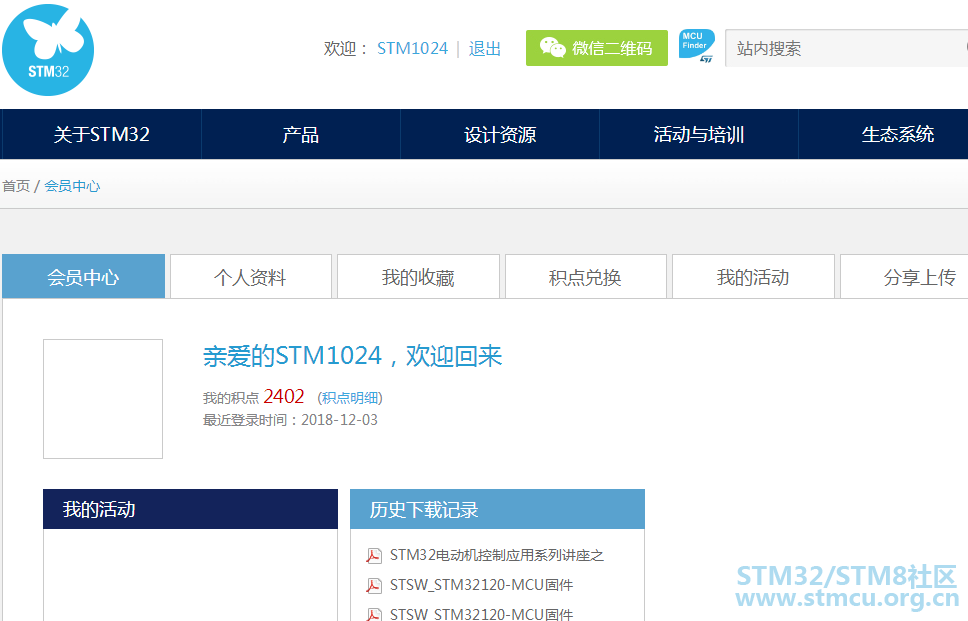Click PDF icon beside STM32电动机控制应用系列讲座之
Viewport: 968px width, 621px height.
pos(373,556)
